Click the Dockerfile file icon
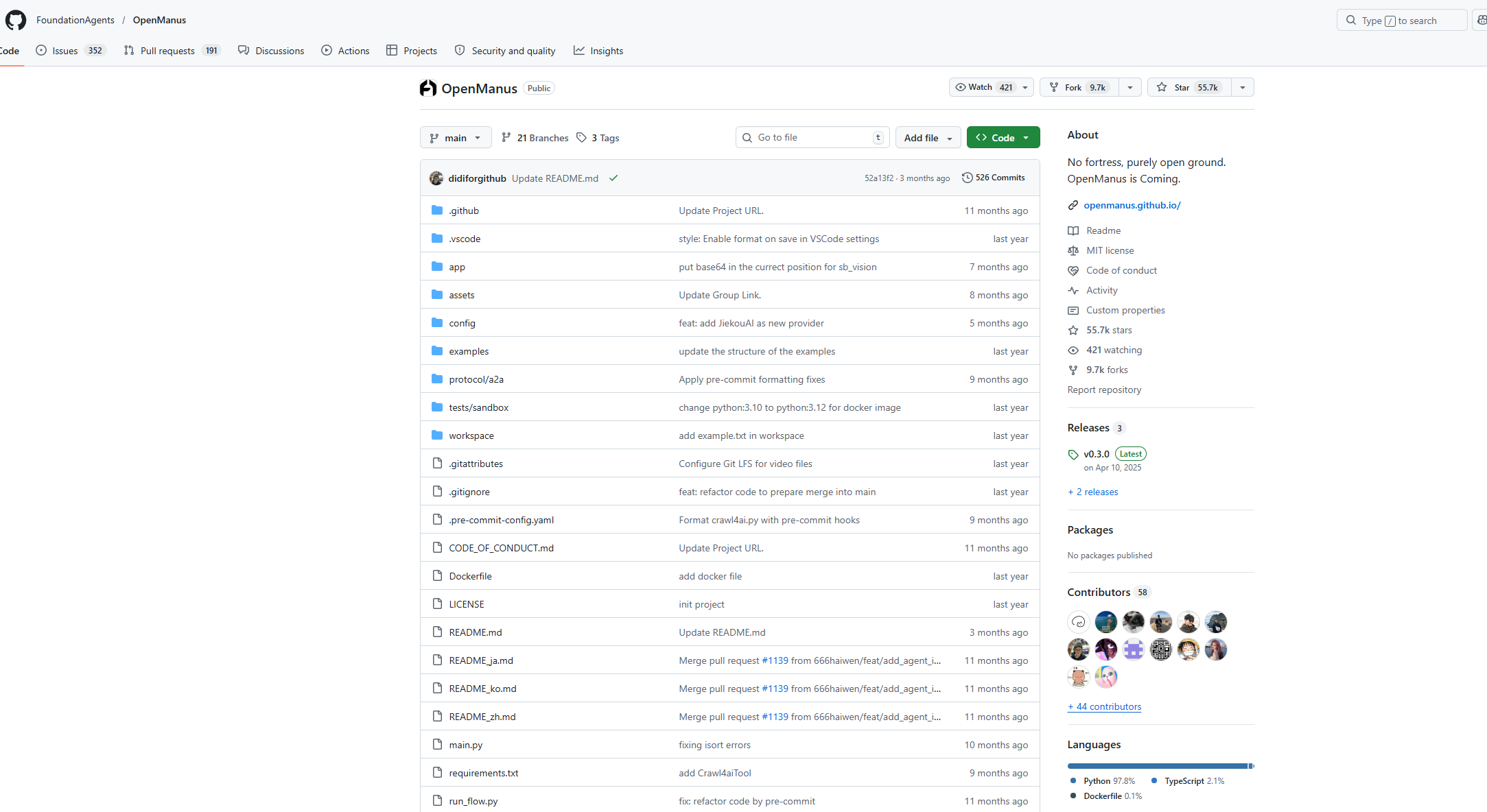The image size is (1487, 812). click(x=437, y=575)
